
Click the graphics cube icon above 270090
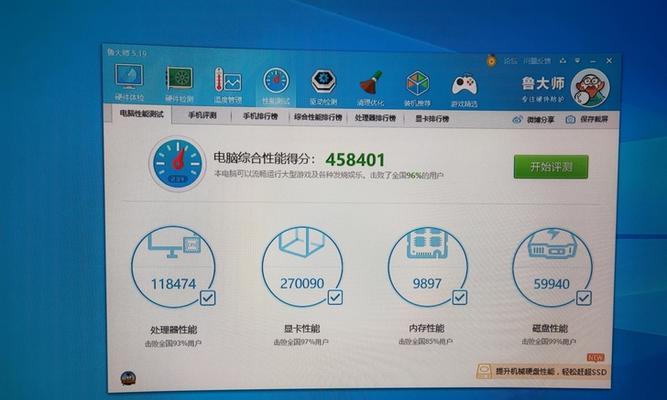[x=302, y=242]
